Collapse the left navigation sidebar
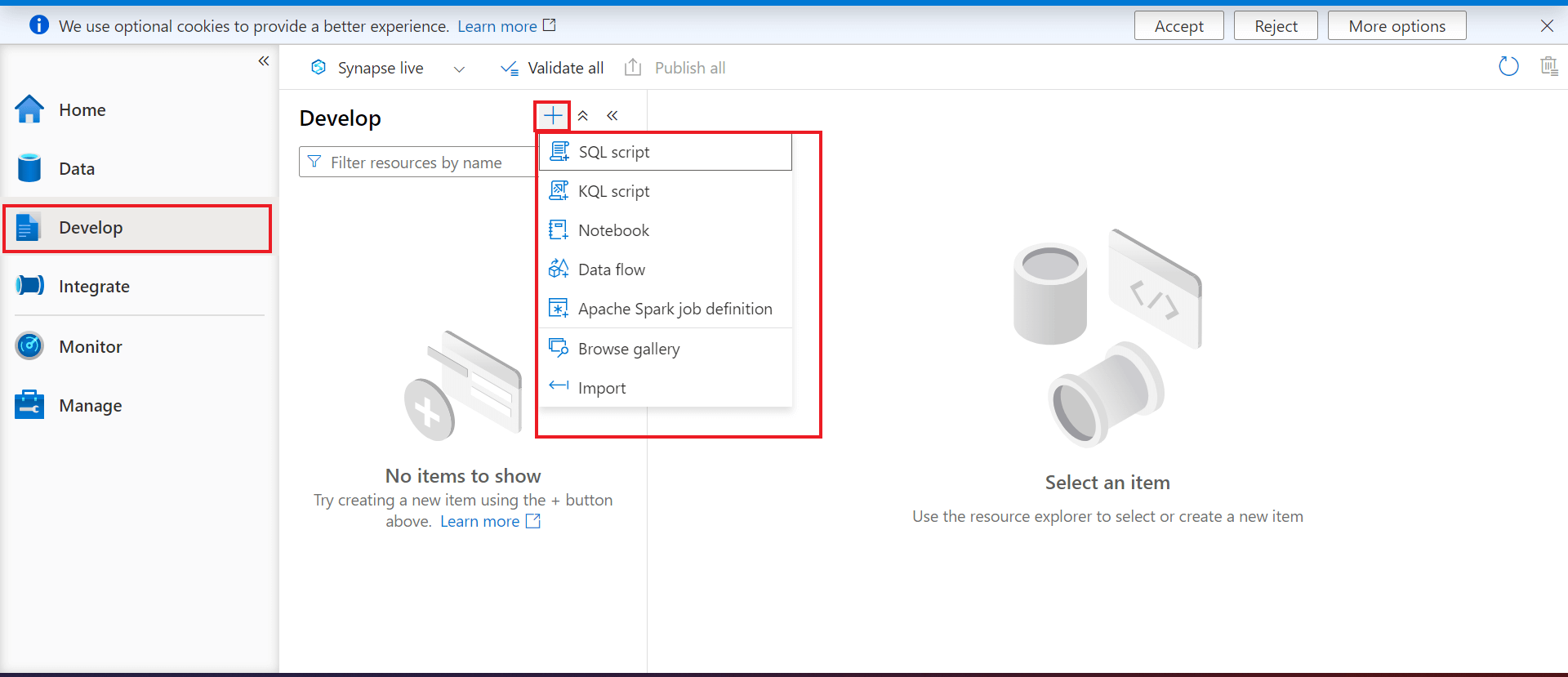The width and height of the screenshot is (1568, 677). 264,61
